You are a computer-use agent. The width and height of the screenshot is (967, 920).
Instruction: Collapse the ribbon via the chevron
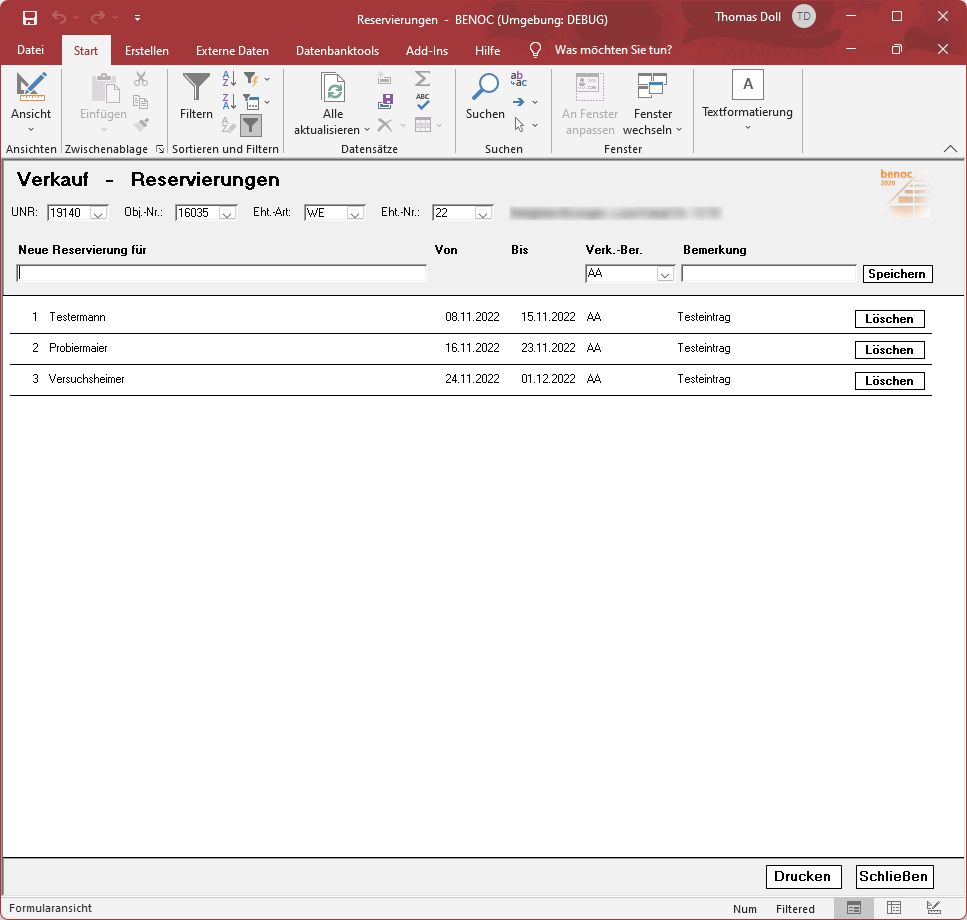click(x=951, y=148)
